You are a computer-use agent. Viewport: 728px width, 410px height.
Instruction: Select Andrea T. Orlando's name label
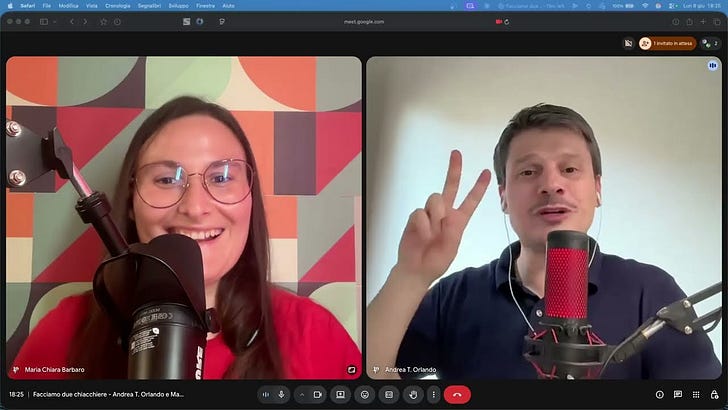(410, 370)
